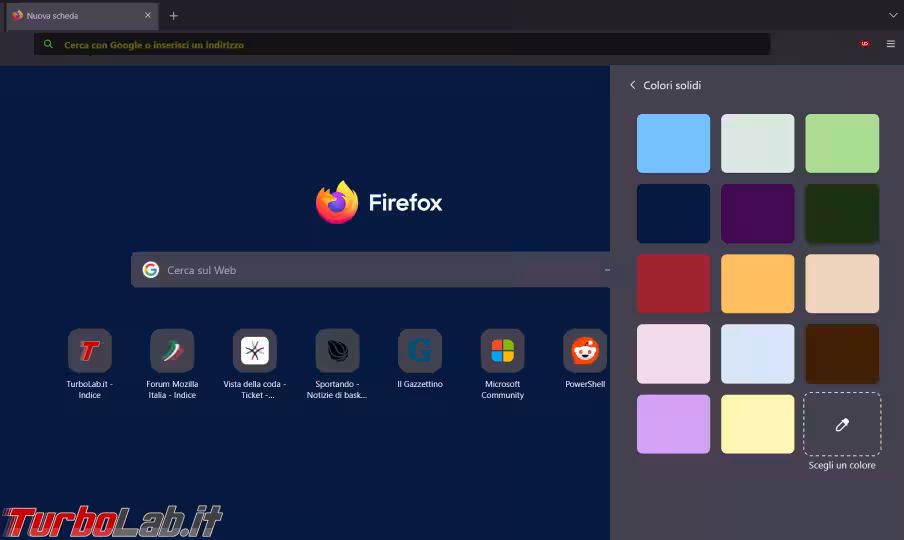Viewport: 904px width, 540px height.
Task: Pick the light blue color swatch
Action: point(673,144)
